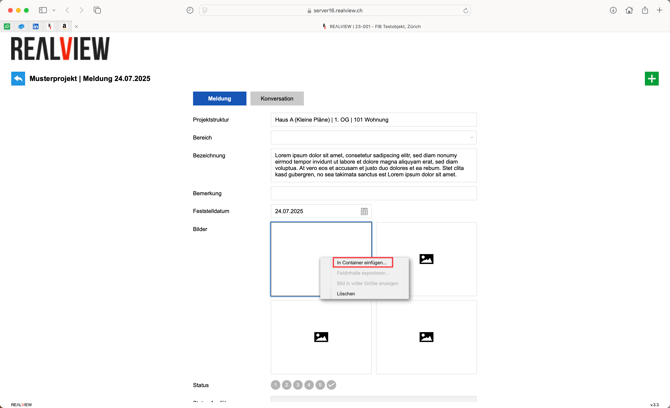Screen dimensions: 670x408
Task: Select the status checkmark circle
Action: click(x=332, y=385)
